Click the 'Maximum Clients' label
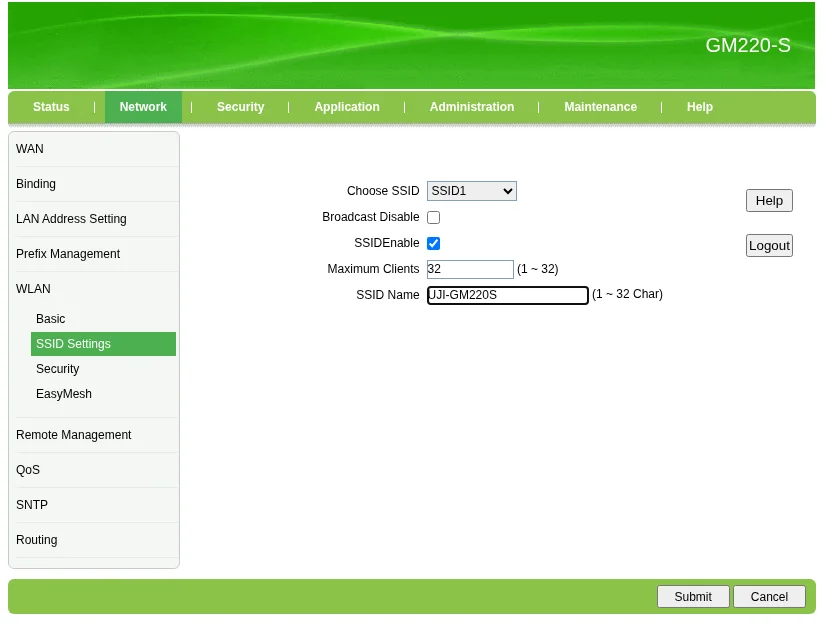The image size is (824, 624). coord(373,269)
